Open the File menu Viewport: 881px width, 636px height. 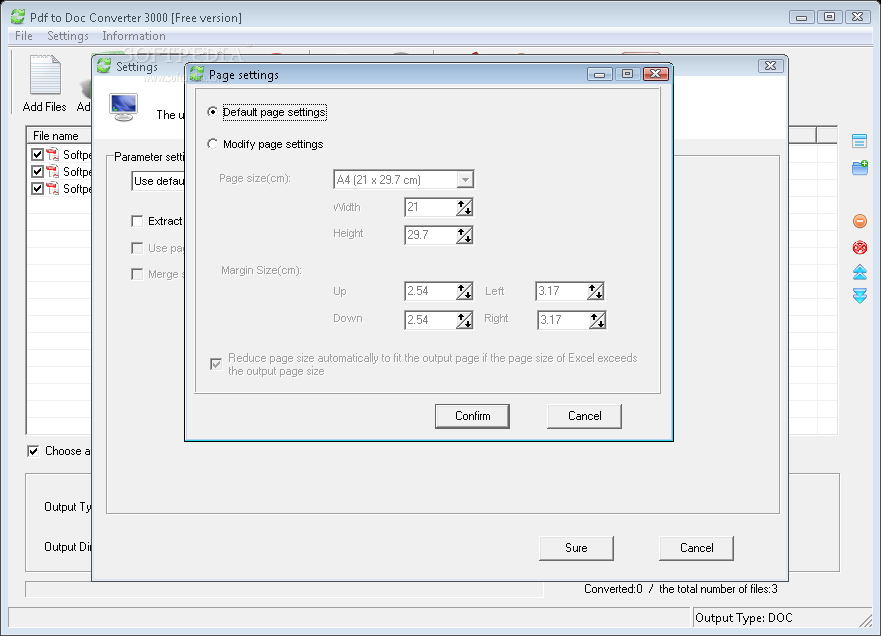coord(24,36)
